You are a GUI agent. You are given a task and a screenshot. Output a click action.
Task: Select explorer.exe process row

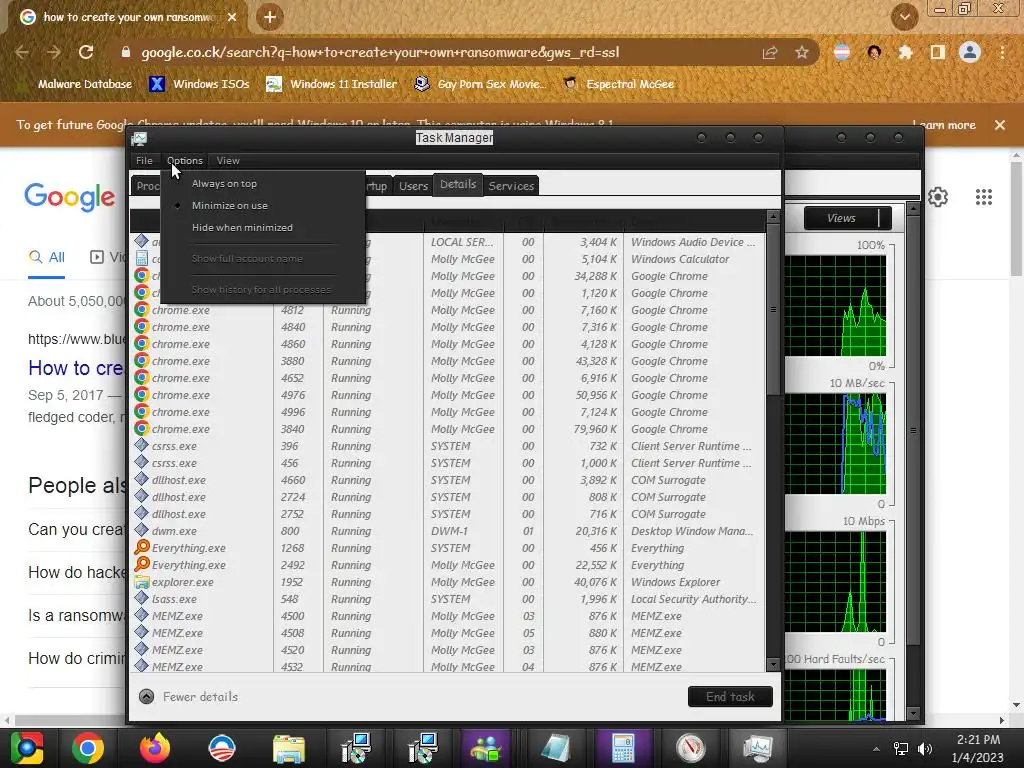[448, 582]
